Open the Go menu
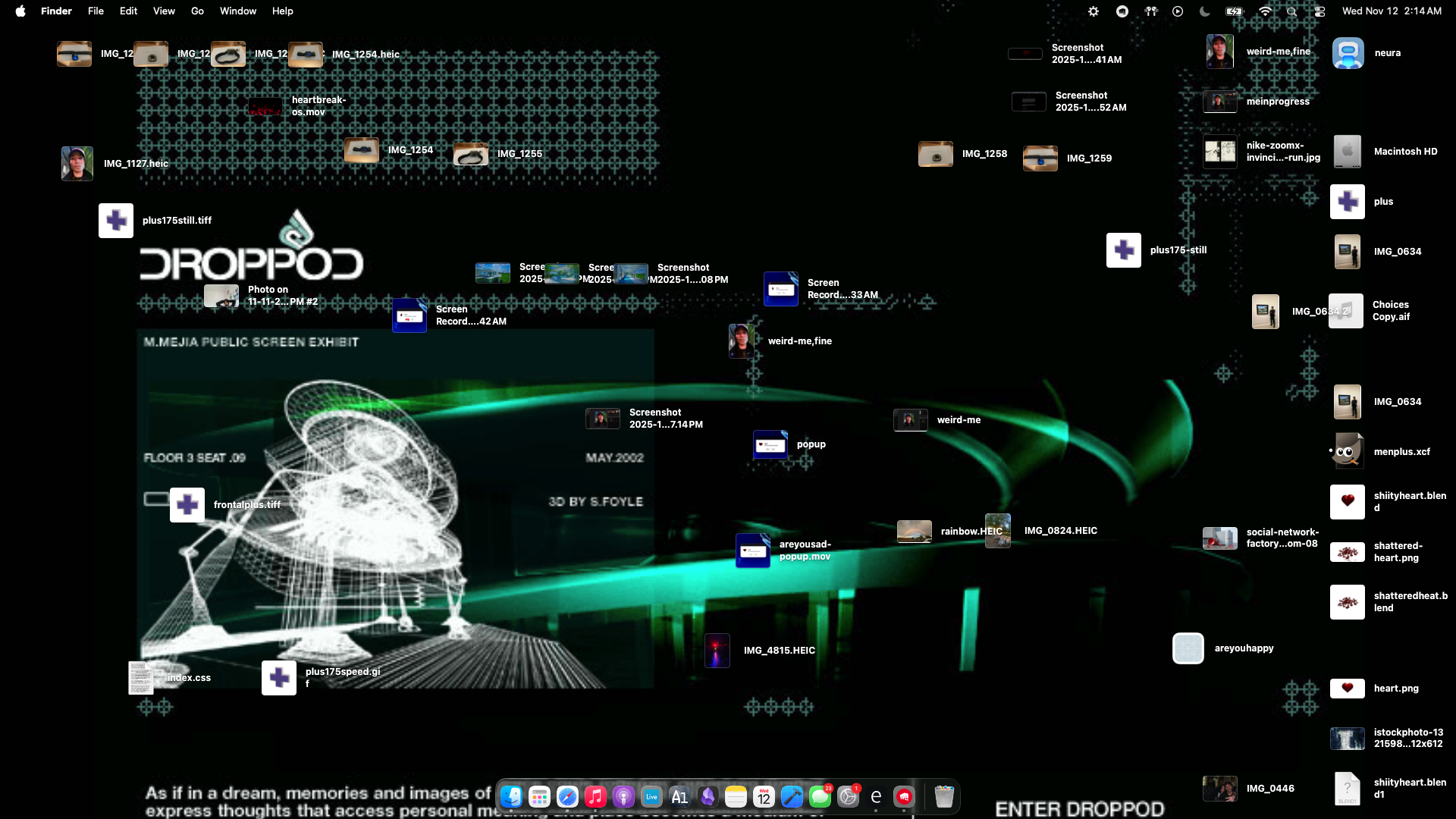This screenshot has width=1456, height=819. pyautogui.click(x=197, y=11)
